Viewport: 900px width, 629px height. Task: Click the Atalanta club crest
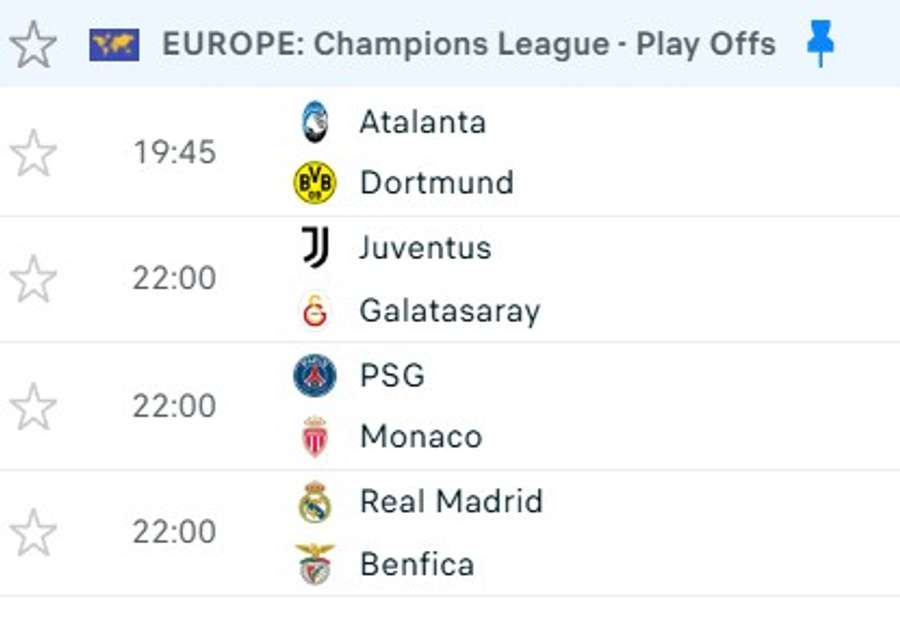point(315,122)
